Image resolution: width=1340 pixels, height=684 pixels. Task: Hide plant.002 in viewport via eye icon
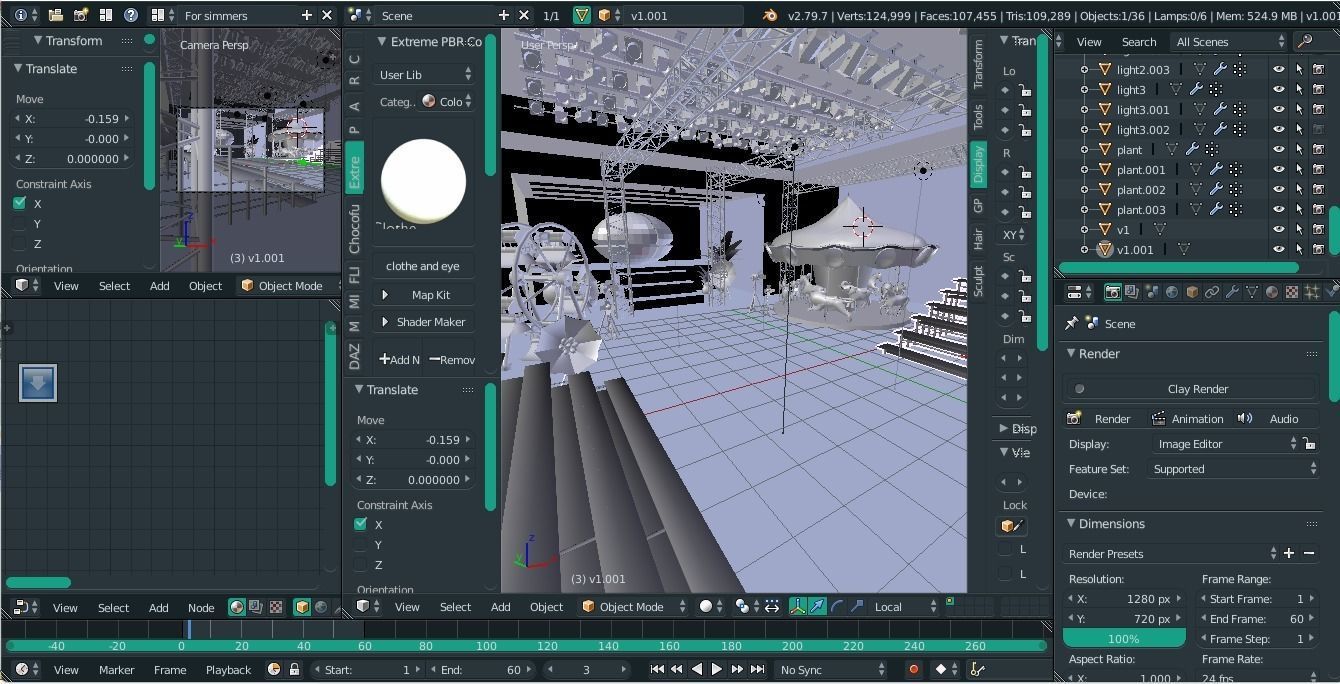[x=1278, y=190]
